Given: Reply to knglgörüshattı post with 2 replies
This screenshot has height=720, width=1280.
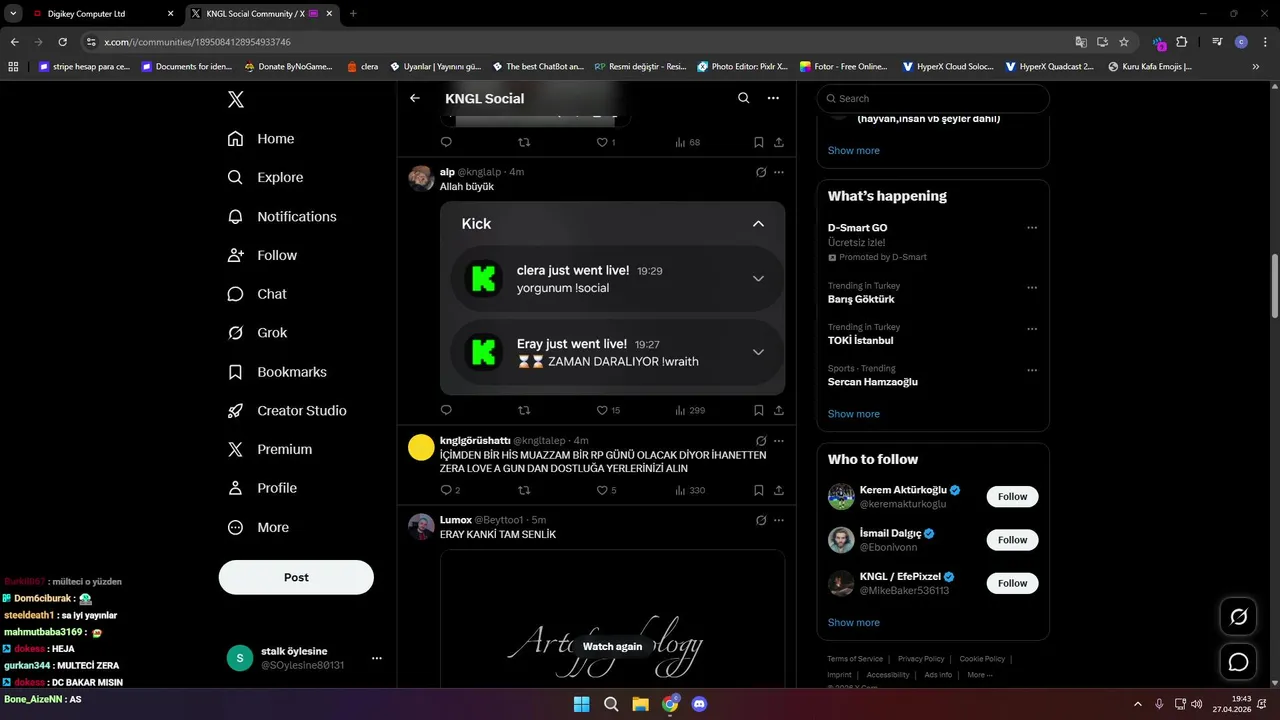Looking at the screenshot, I should pyautogui.click(x=450, y=490).
